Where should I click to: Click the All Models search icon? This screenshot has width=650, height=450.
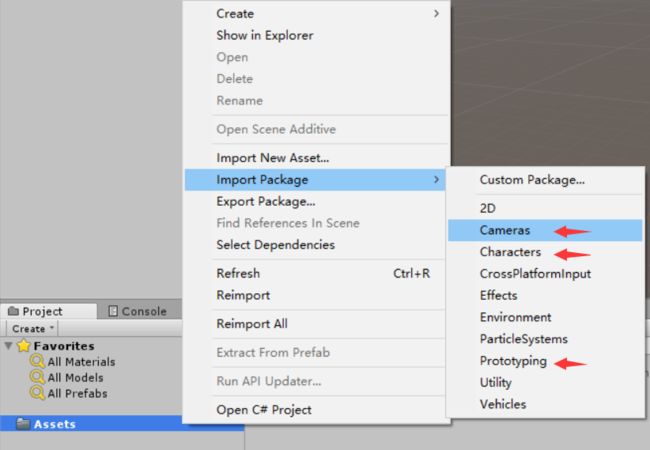pyautogui.click(x=37, y=377)
